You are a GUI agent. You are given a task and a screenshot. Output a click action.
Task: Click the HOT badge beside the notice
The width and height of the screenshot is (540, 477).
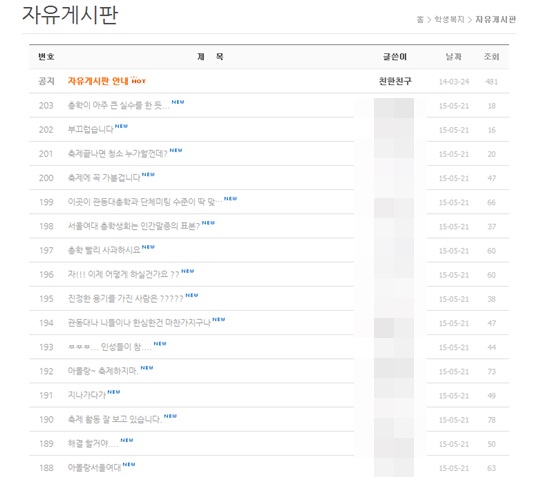click(x=138, y=80)
